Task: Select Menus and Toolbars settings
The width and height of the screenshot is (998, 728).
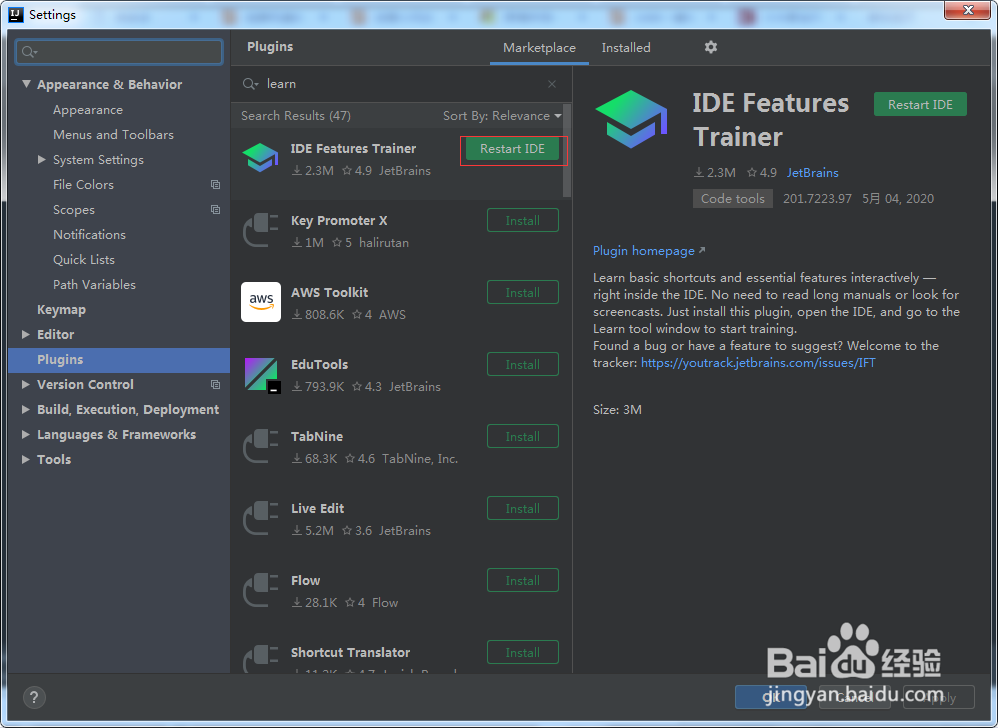Action: pyautogui.click(x=113, y=134)
